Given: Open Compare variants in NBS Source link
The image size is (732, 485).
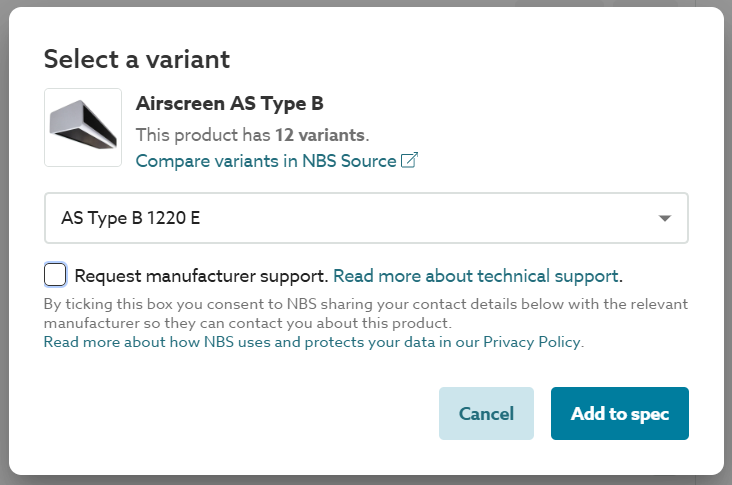Looking at the screenshot, I should (276, 161).
